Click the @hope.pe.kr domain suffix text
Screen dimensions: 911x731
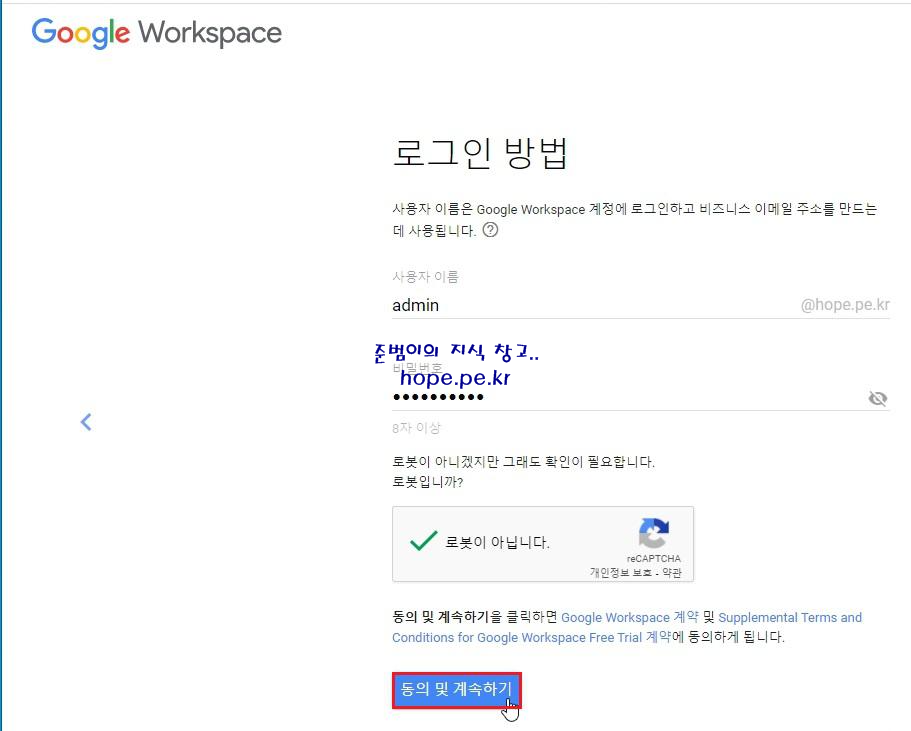[845, 304]
